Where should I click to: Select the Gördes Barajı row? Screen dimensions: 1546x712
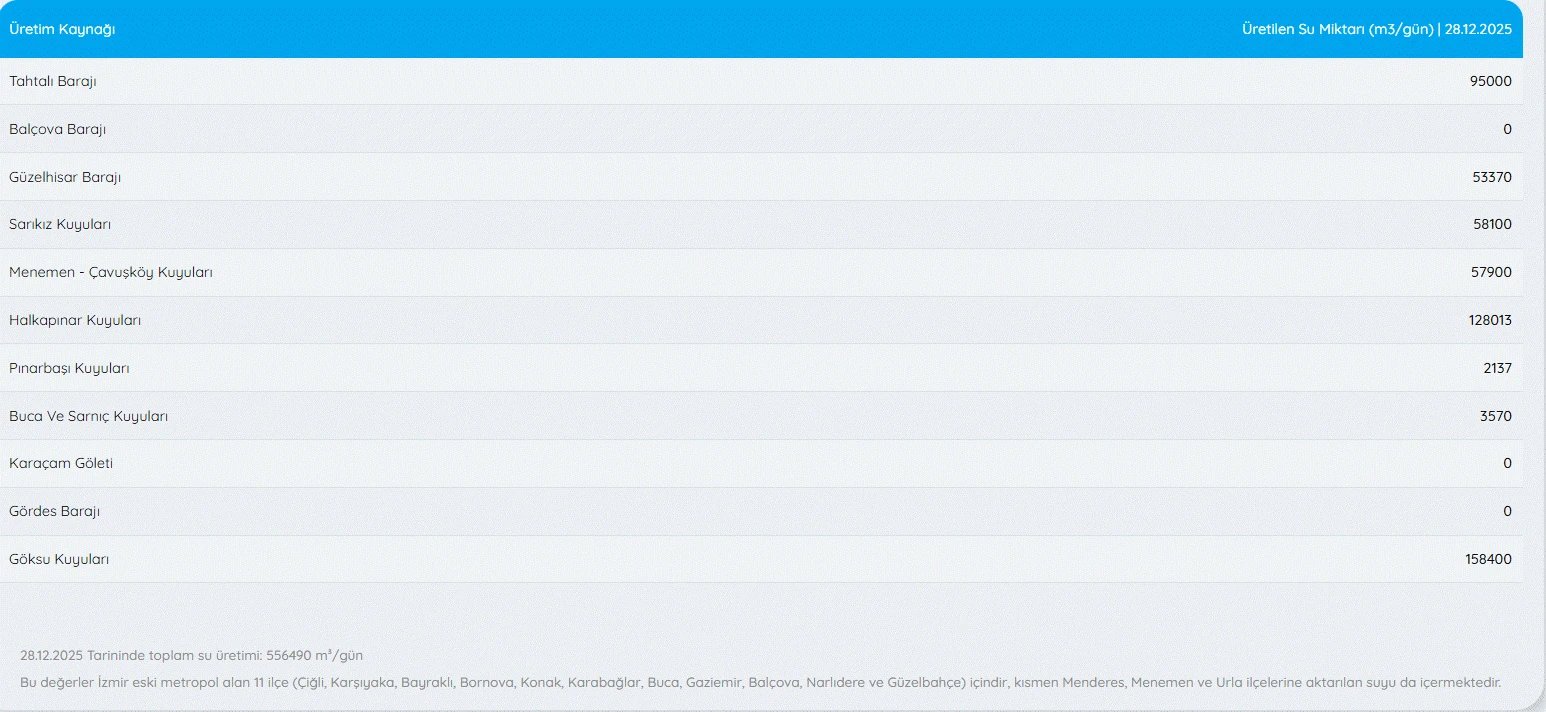pos(761,512)
